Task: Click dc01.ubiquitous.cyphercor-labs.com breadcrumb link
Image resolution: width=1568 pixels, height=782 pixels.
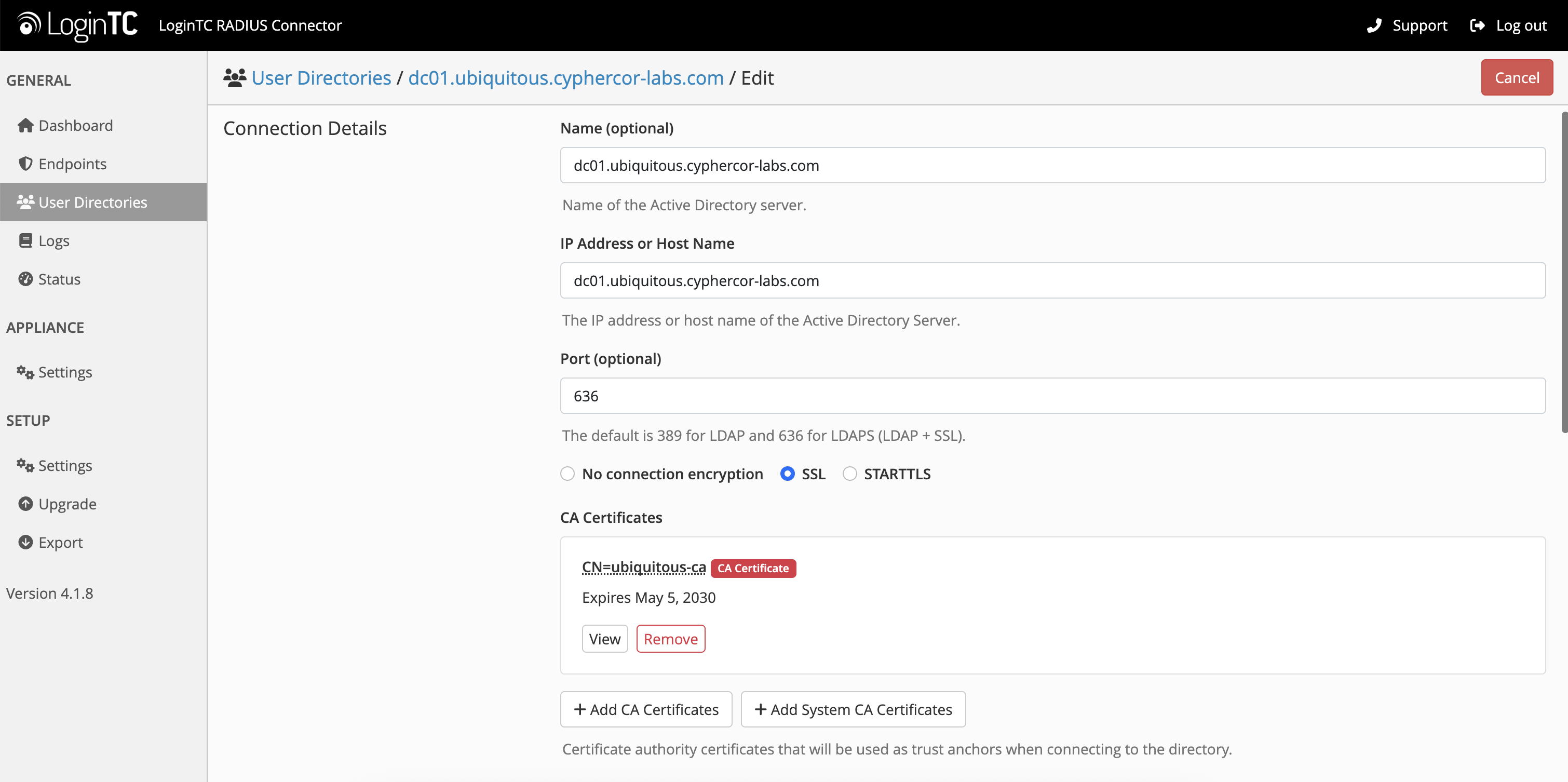Action: [x=565, y=77]
